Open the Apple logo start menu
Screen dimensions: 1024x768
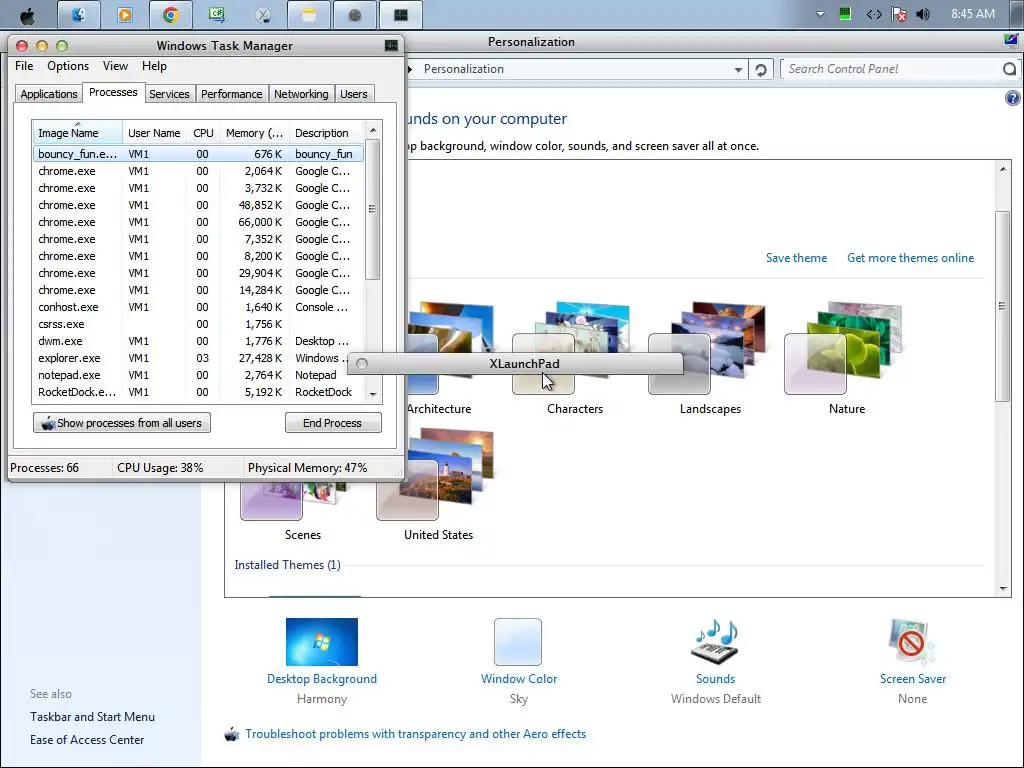(x=27, y=15)
